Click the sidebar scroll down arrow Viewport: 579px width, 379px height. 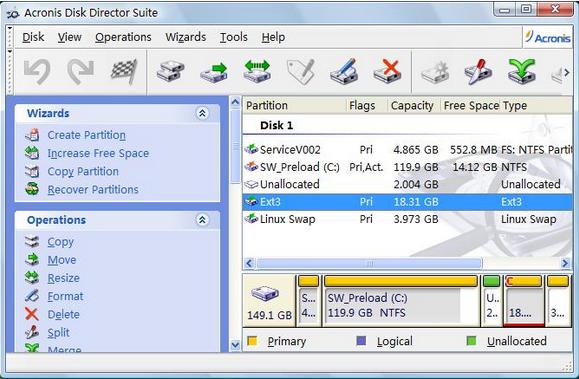tap(235, 345)
